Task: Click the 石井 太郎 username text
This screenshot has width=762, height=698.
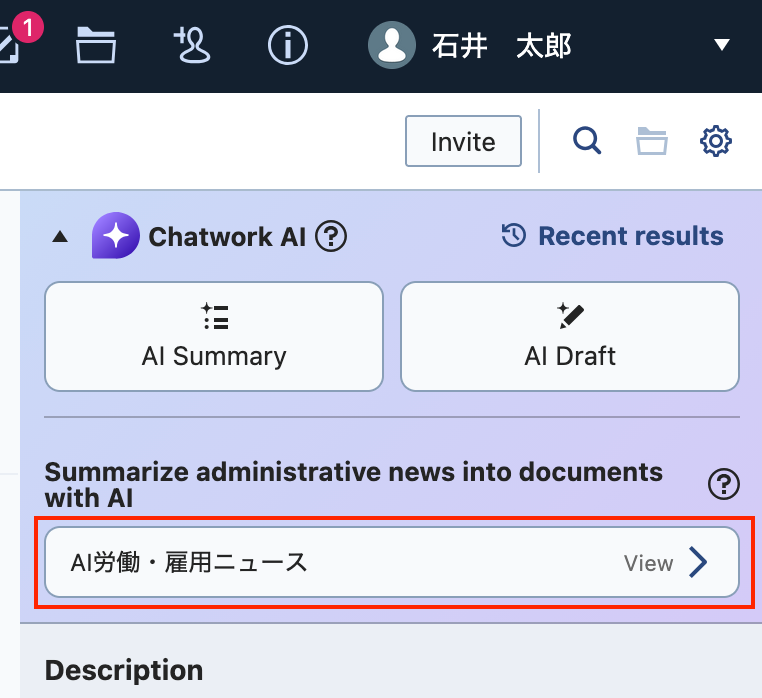Action: [x=502, y=46]
